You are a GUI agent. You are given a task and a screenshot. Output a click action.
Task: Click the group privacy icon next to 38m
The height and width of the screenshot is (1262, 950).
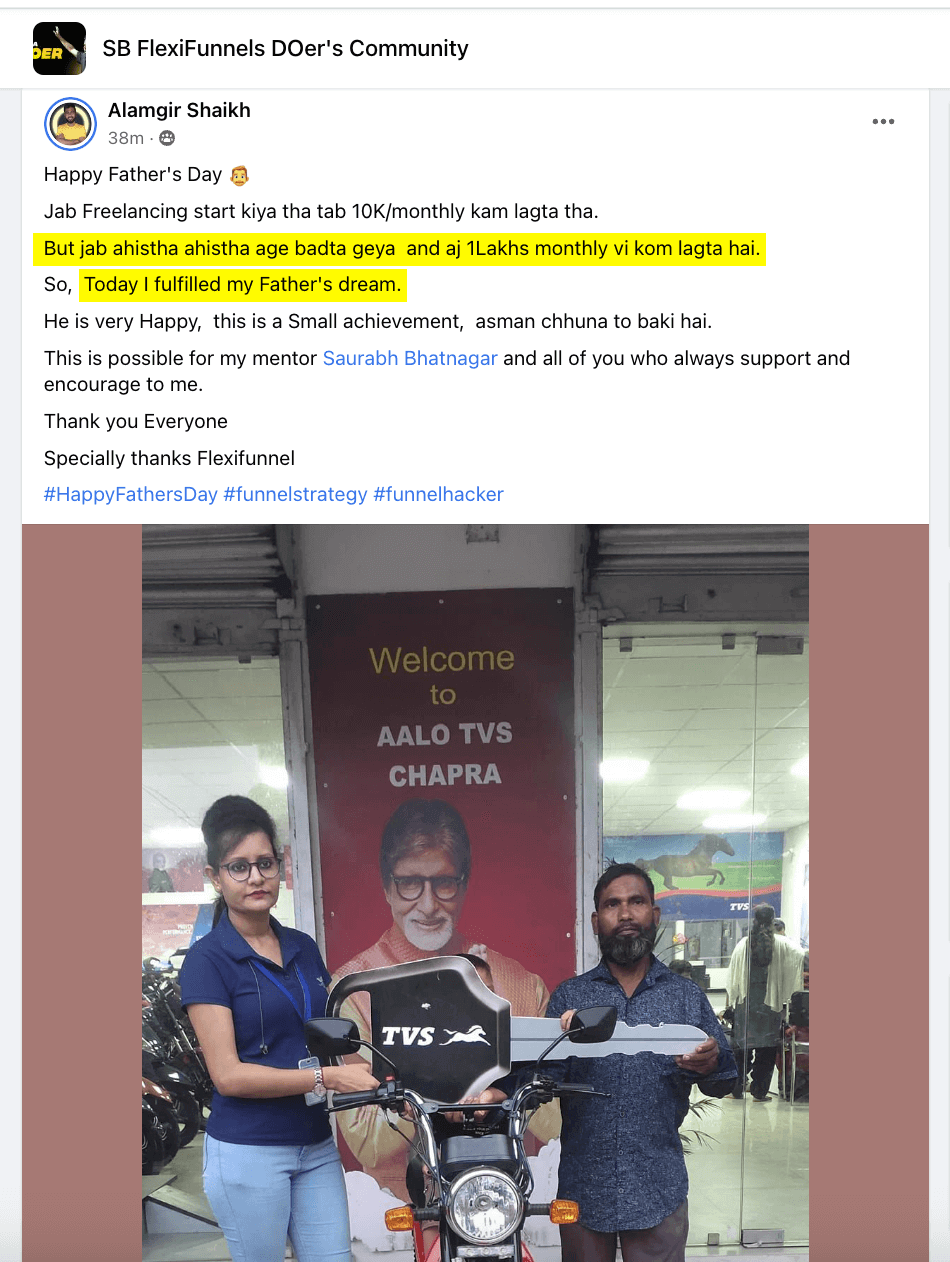click(167, 138)
